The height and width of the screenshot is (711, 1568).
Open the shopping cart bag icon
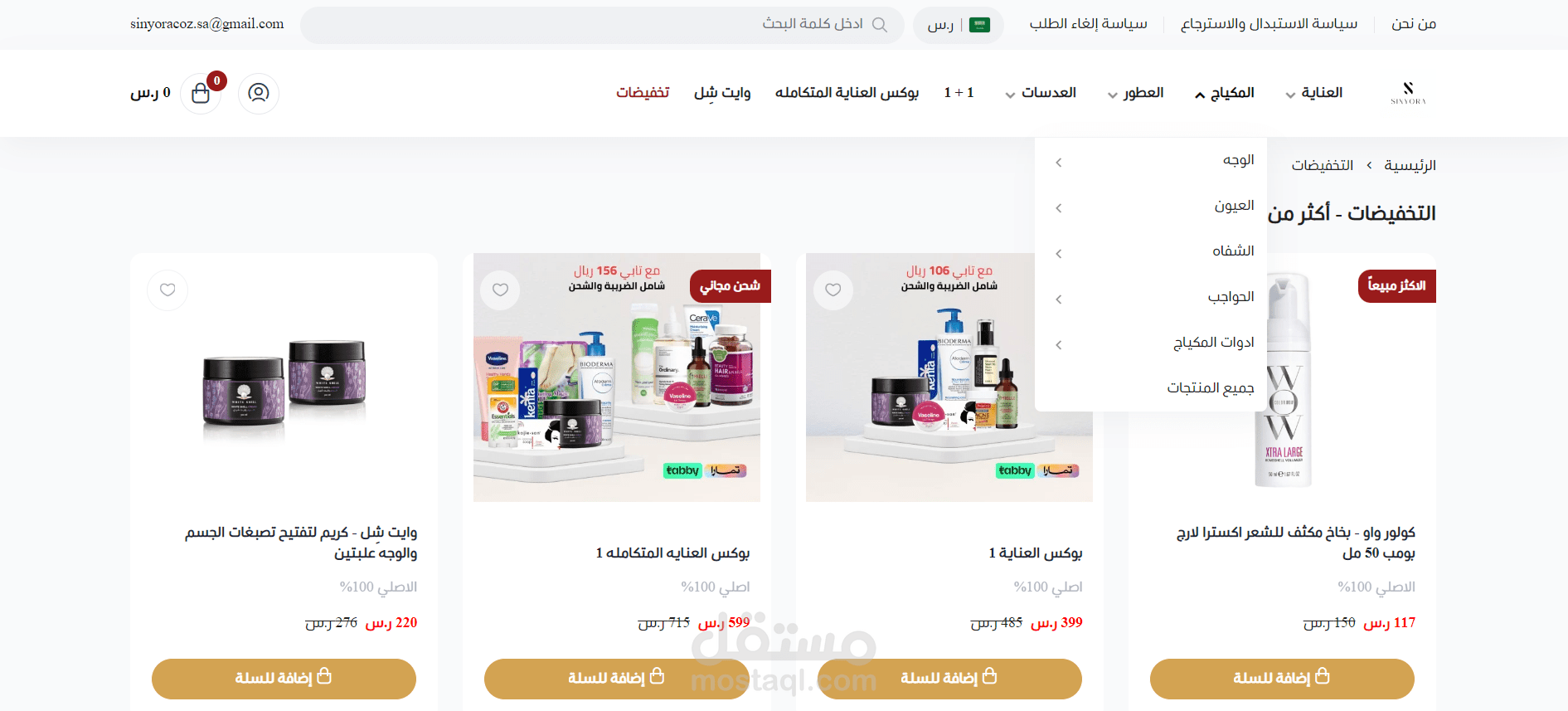click(201, 93)
